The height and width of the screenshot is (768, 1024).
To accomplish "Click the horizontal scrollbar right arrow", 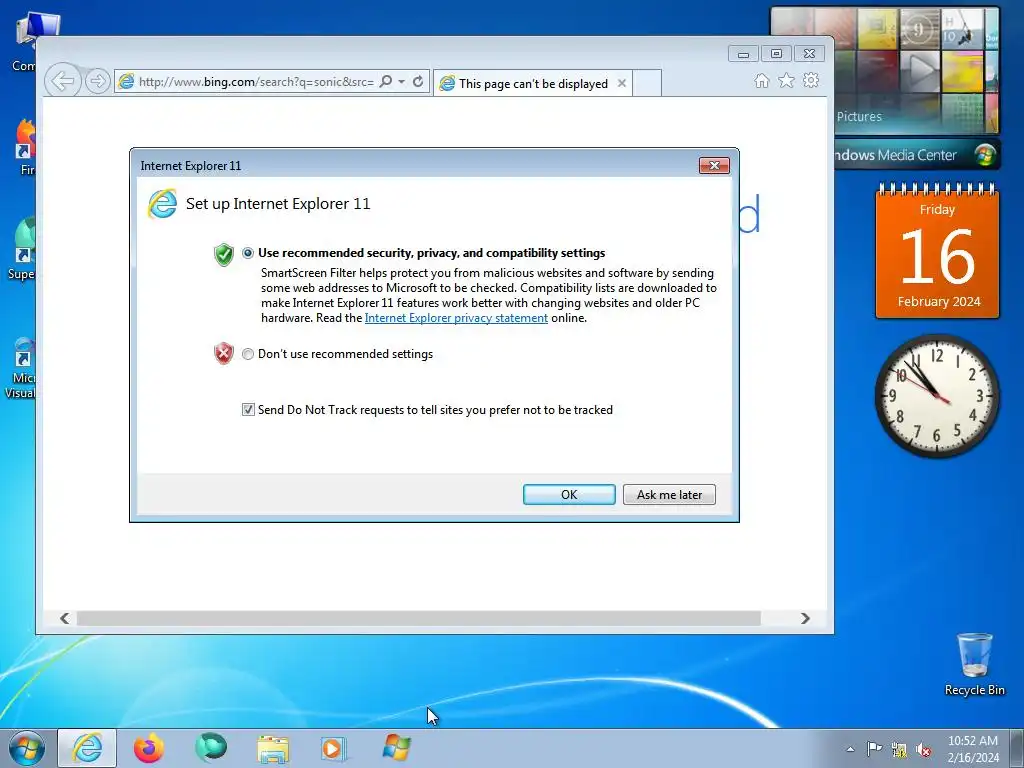I will [x=805, y=618].
